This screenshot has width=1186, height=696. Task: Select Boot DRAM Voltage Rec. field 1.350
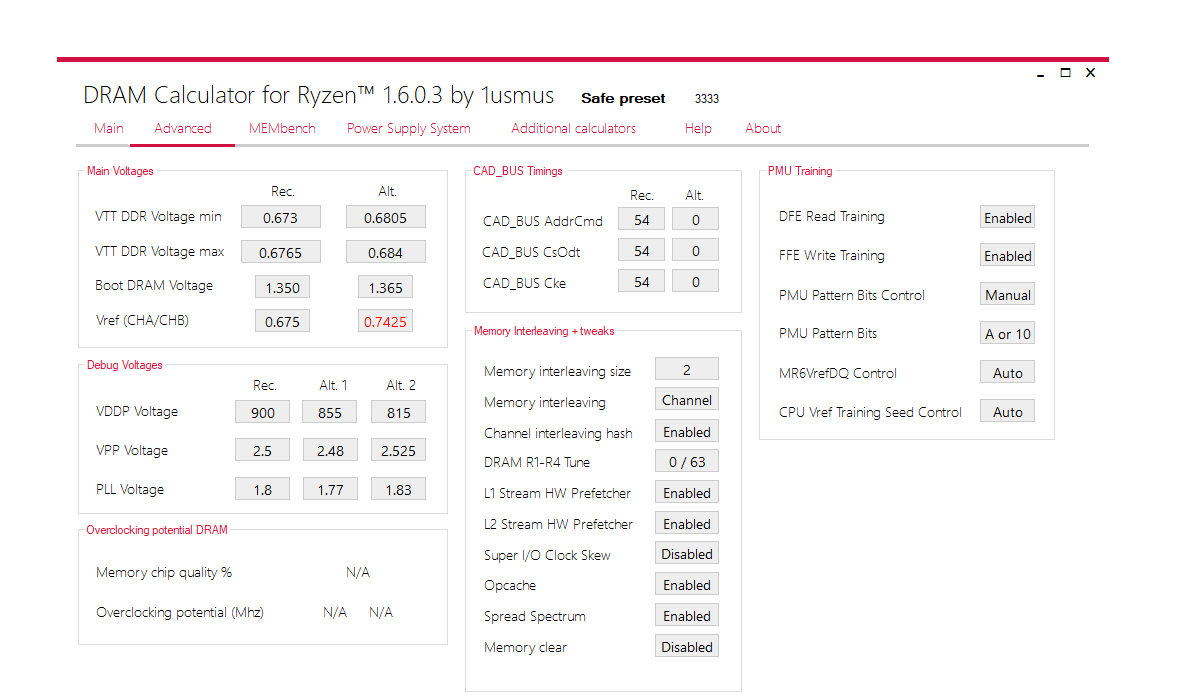282,287
